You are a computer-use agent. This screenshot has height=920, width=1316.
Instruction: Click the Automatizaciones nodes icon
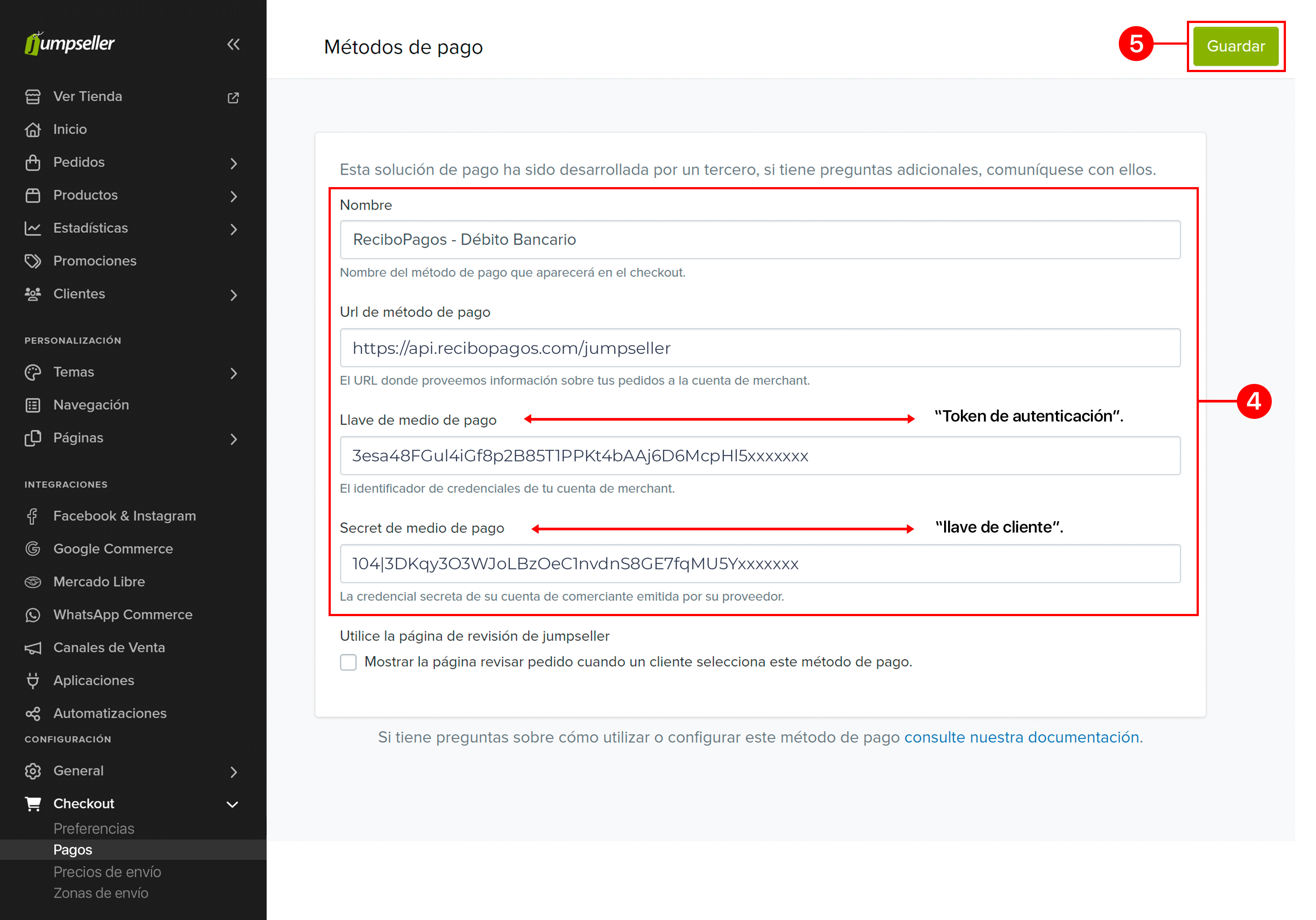tap(33, 713)
